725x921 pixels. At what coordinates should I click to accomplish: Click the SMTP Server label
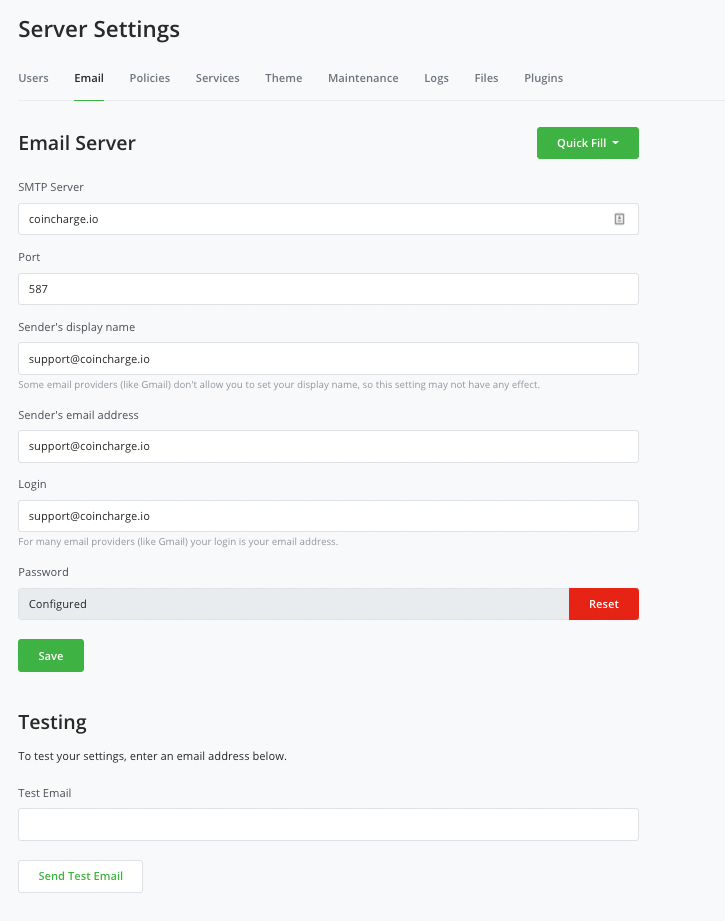(x=51, y=187)
